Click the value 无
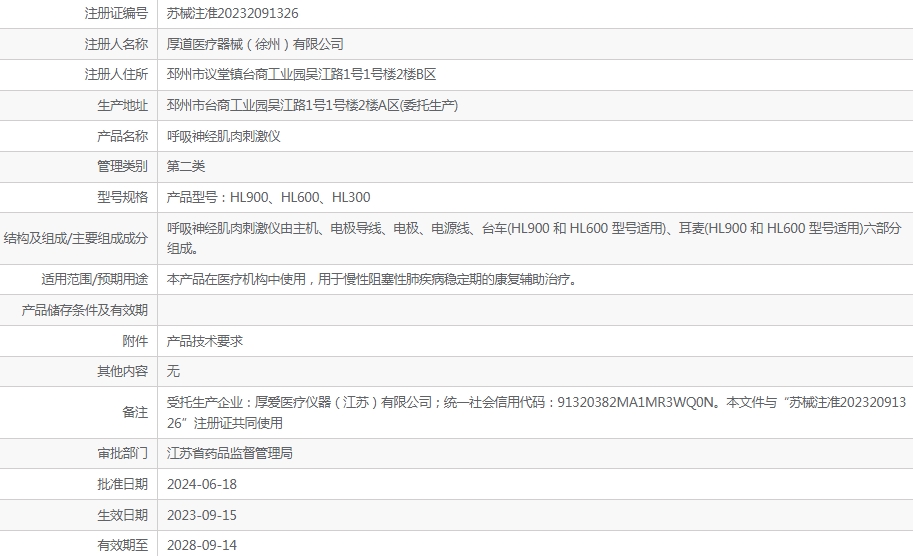This screenshot has width=913, height=556. [174, 371]
